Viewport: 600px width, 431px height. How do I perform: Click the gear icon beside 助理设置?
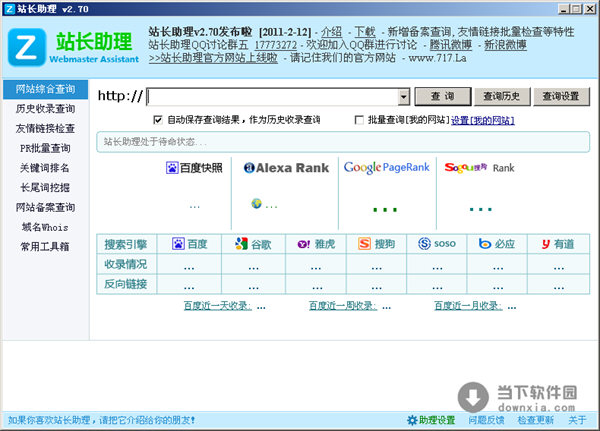click(x=412, y=420)
